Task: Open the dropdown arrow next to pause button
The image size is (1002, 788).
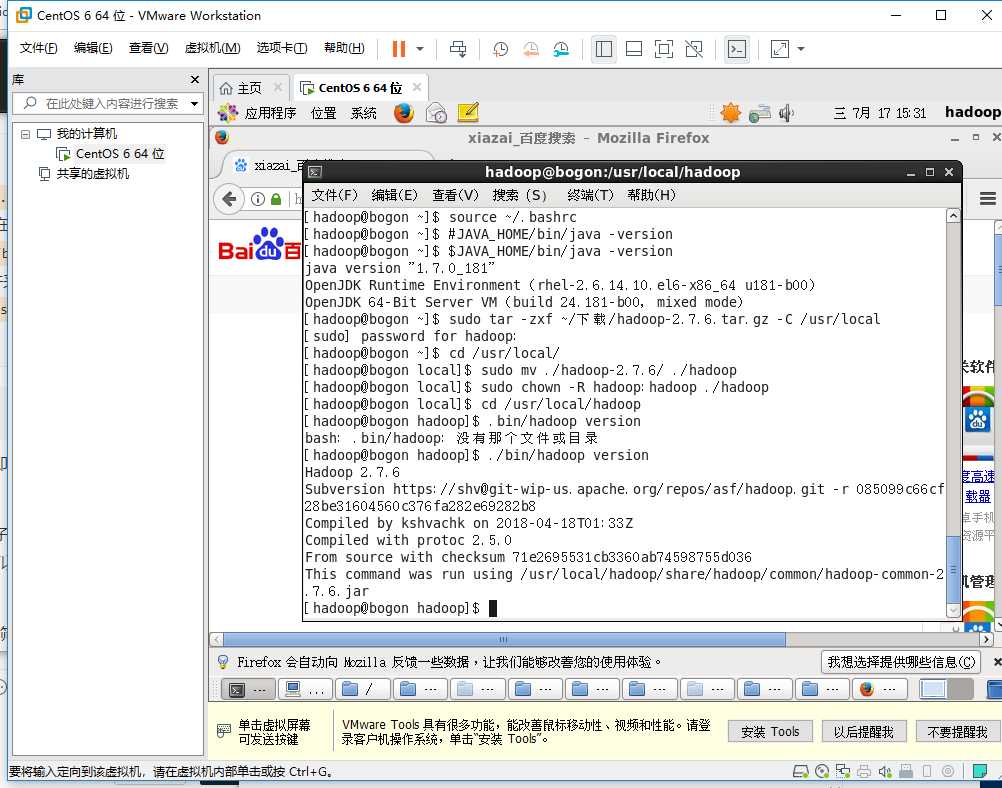Action: (420, 49)
